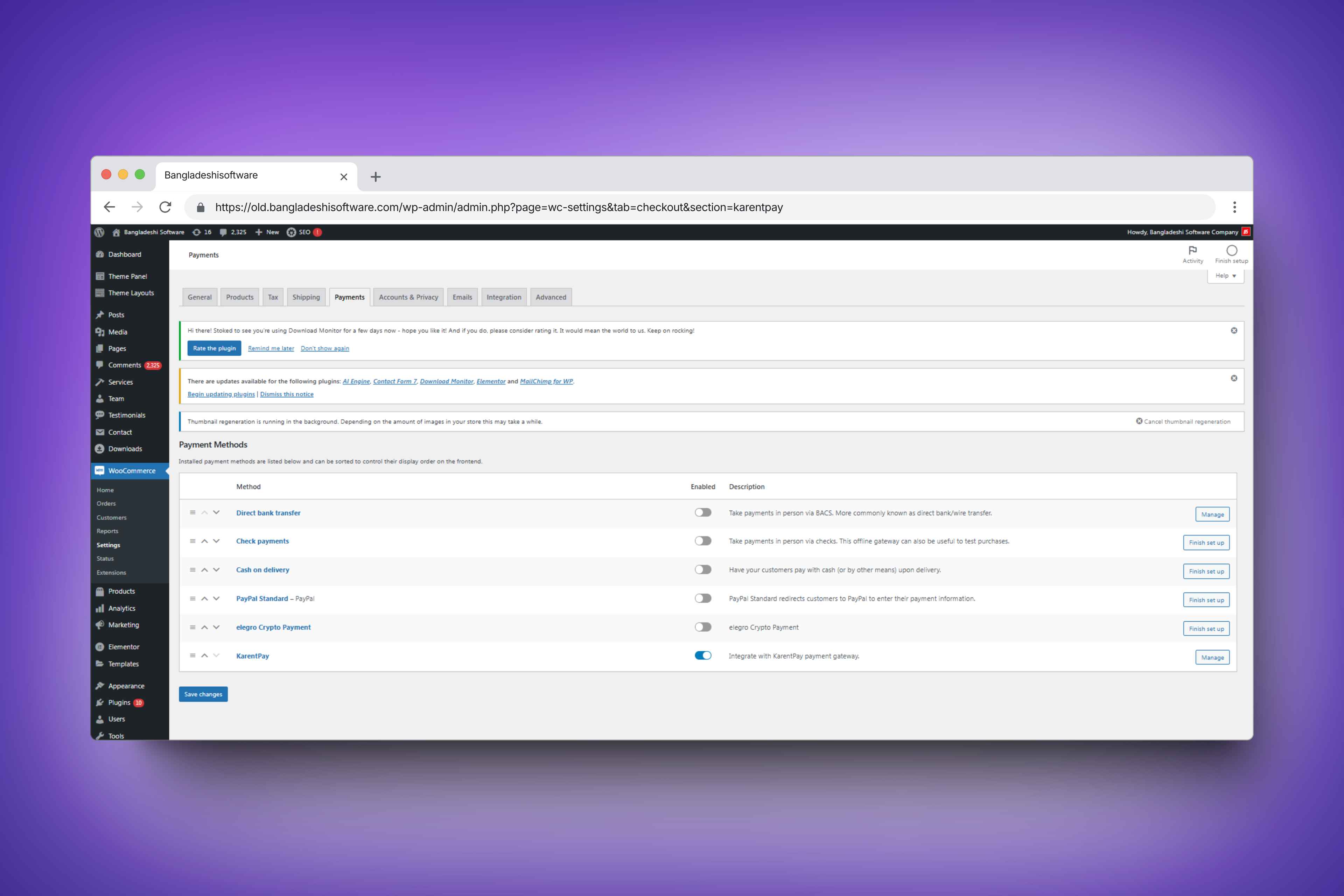
Task: Click the Finish setup circle icon
Action: [x=1231, y=250]
